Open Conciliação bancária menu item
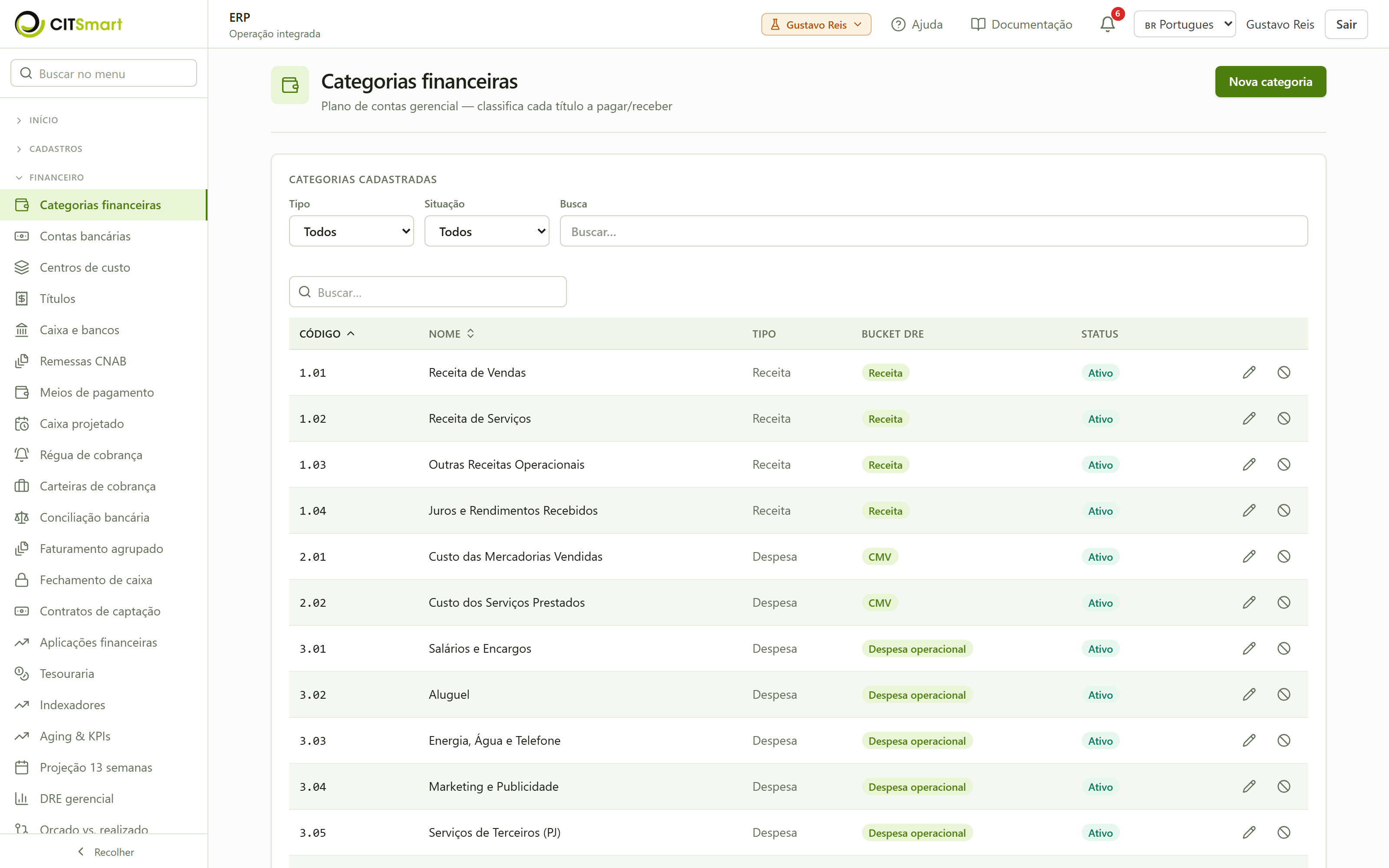This screenshot has height=868, width=1389. [103, 517]
